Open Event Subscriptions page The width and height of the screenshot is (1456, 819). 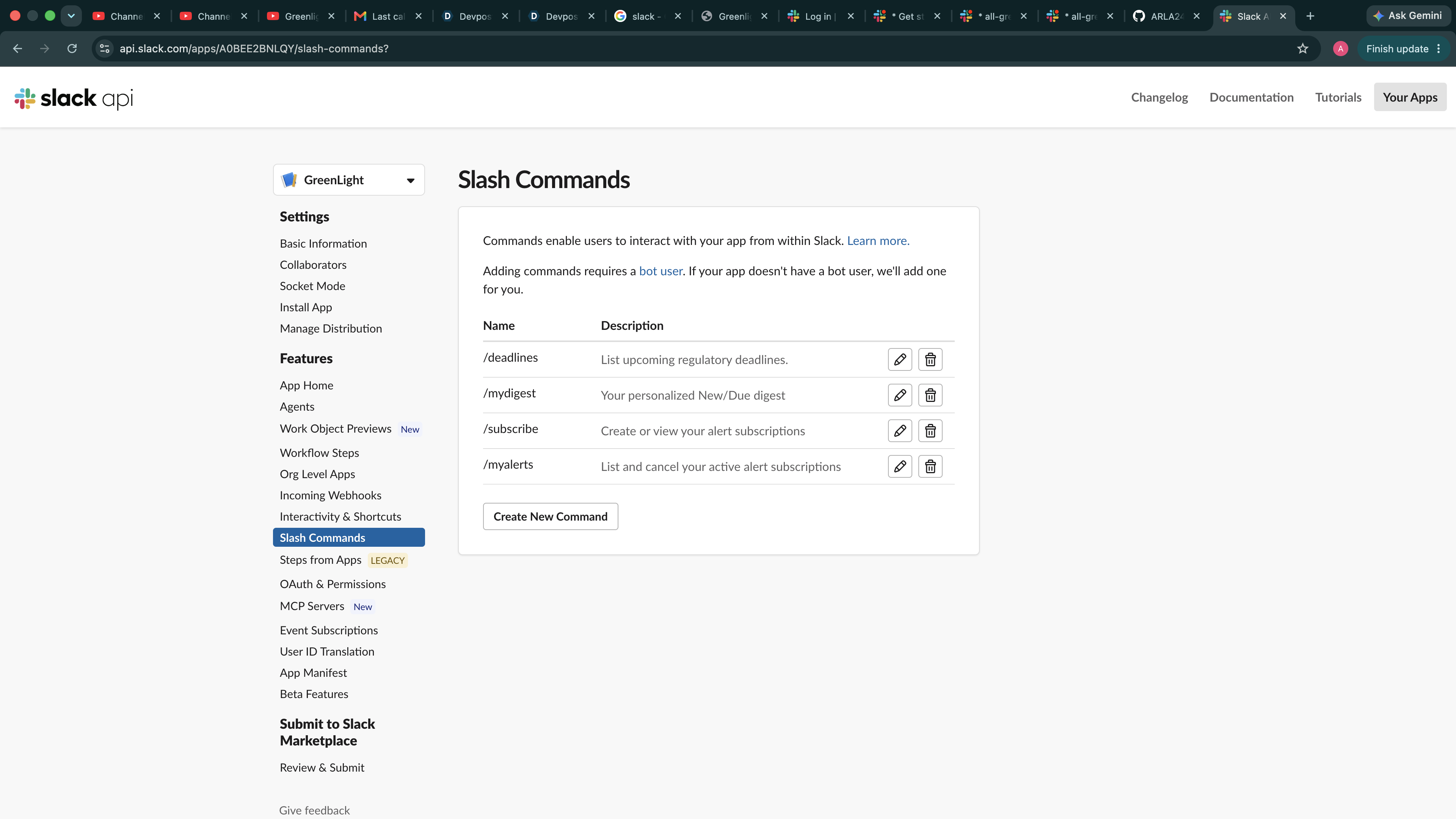[329, 631]
